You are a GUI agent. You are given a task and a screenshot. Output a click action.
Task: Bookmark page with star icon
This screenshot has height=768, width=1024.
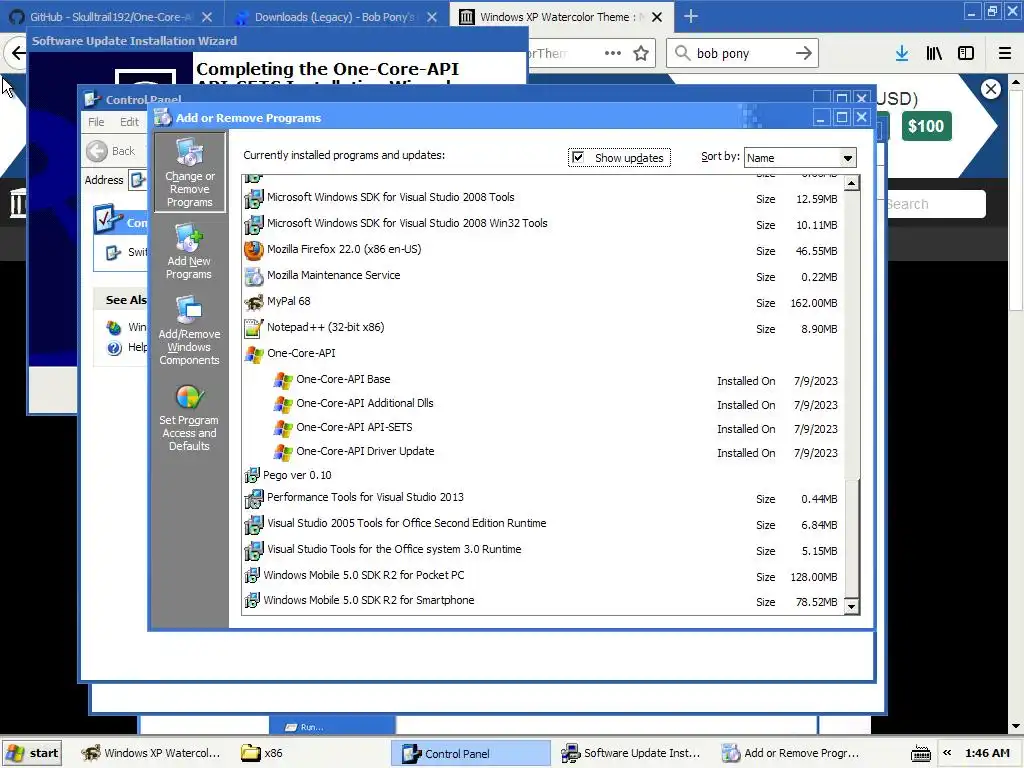point(641,54)
